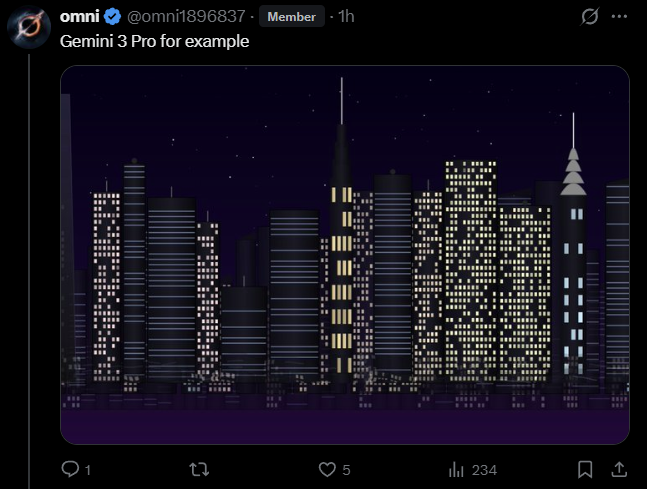Click the 234 views count

click(x=484, y=470)
